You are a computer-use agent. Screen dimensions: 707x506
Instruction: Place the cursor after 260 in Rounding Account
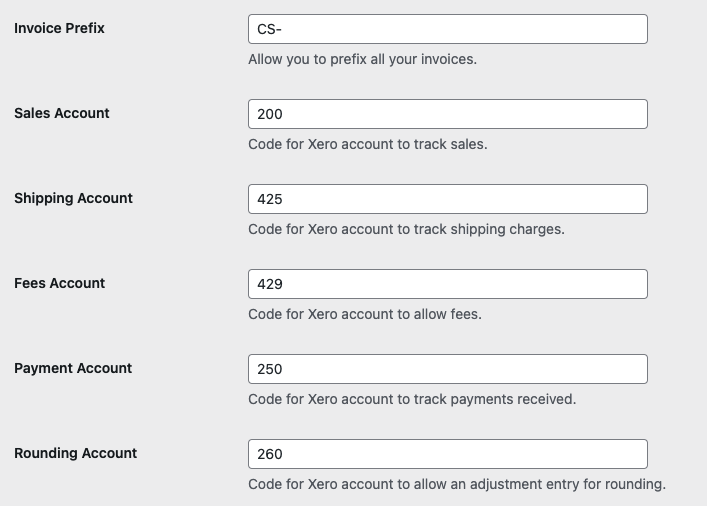click(x=284, y=454)
